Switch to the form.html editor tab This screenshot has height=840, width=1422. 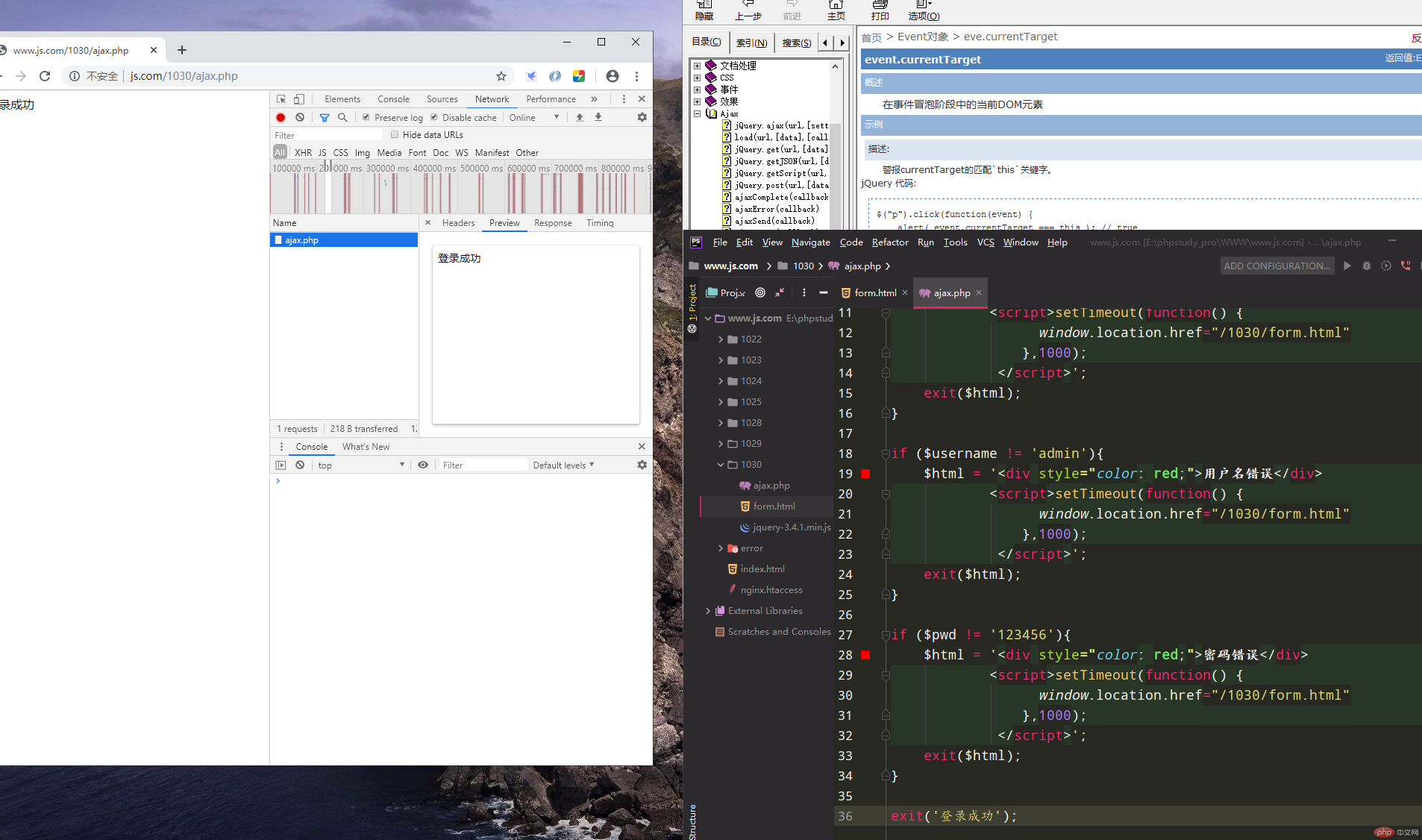[874, 292]
